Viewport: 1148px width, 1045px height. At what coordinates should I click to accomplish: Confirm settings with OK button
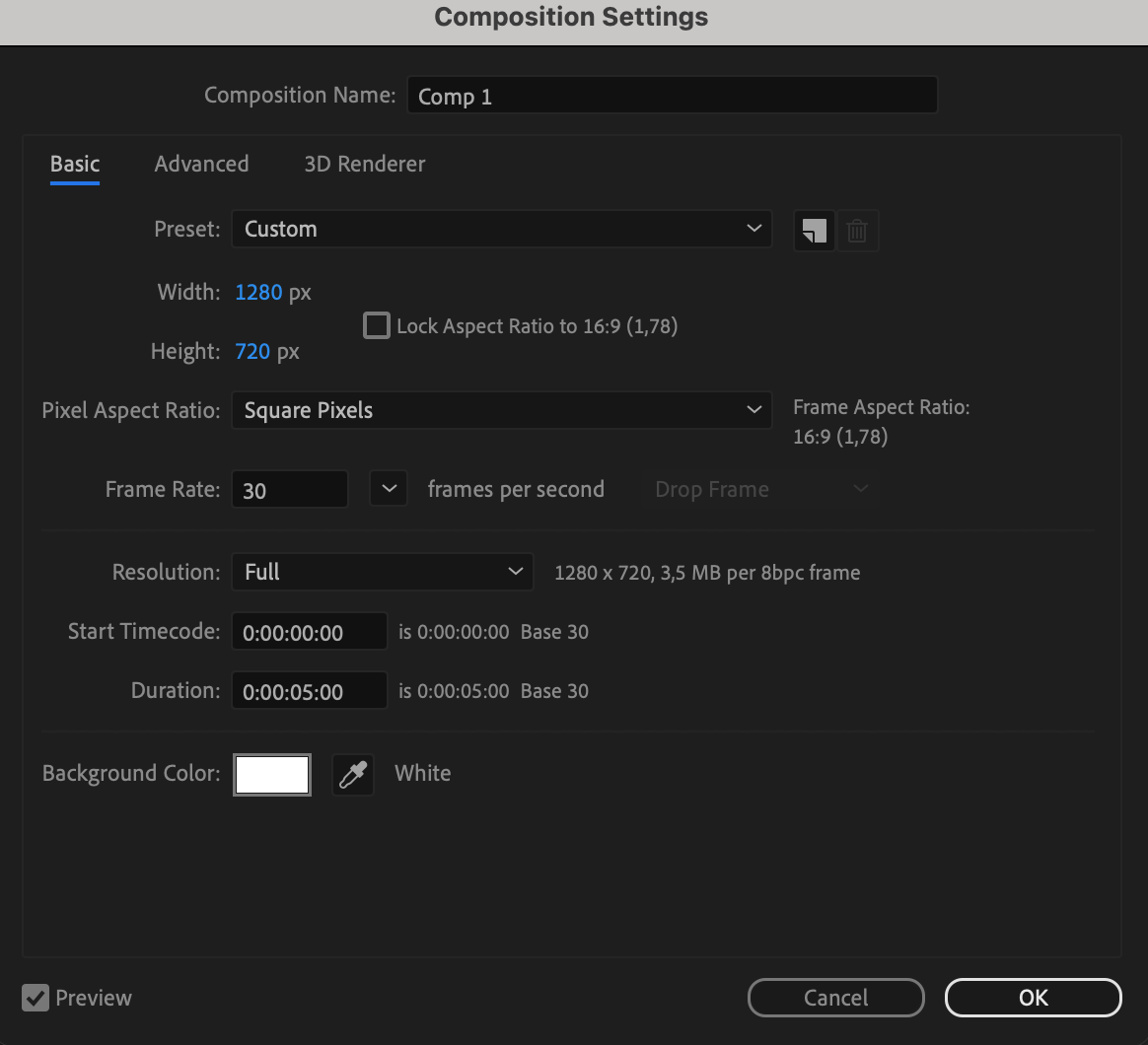point(1033,998)
